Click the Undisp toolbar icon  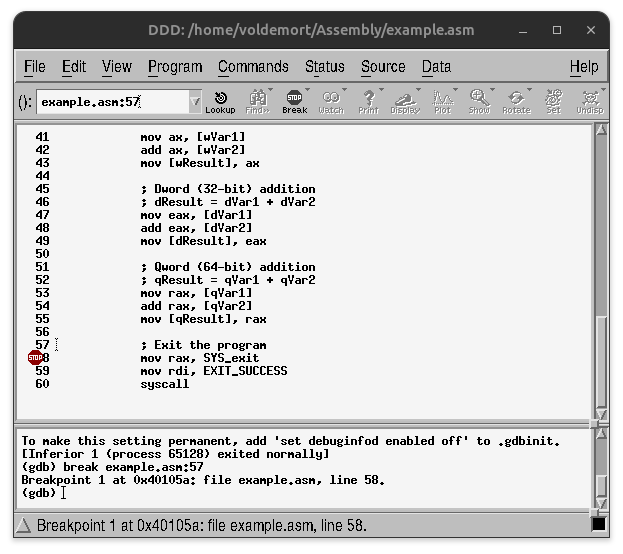[x=590, y=102]
